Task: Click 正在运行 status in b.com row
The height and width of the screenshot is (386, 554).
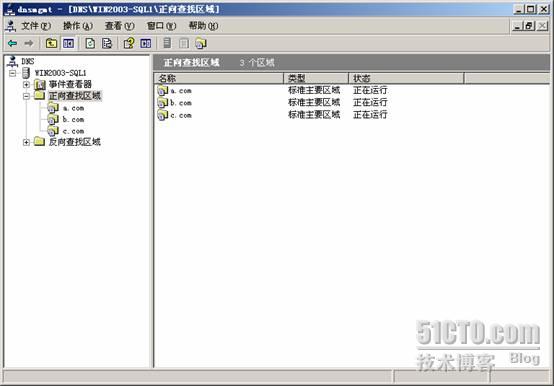Action: click(x=370, y=102)
